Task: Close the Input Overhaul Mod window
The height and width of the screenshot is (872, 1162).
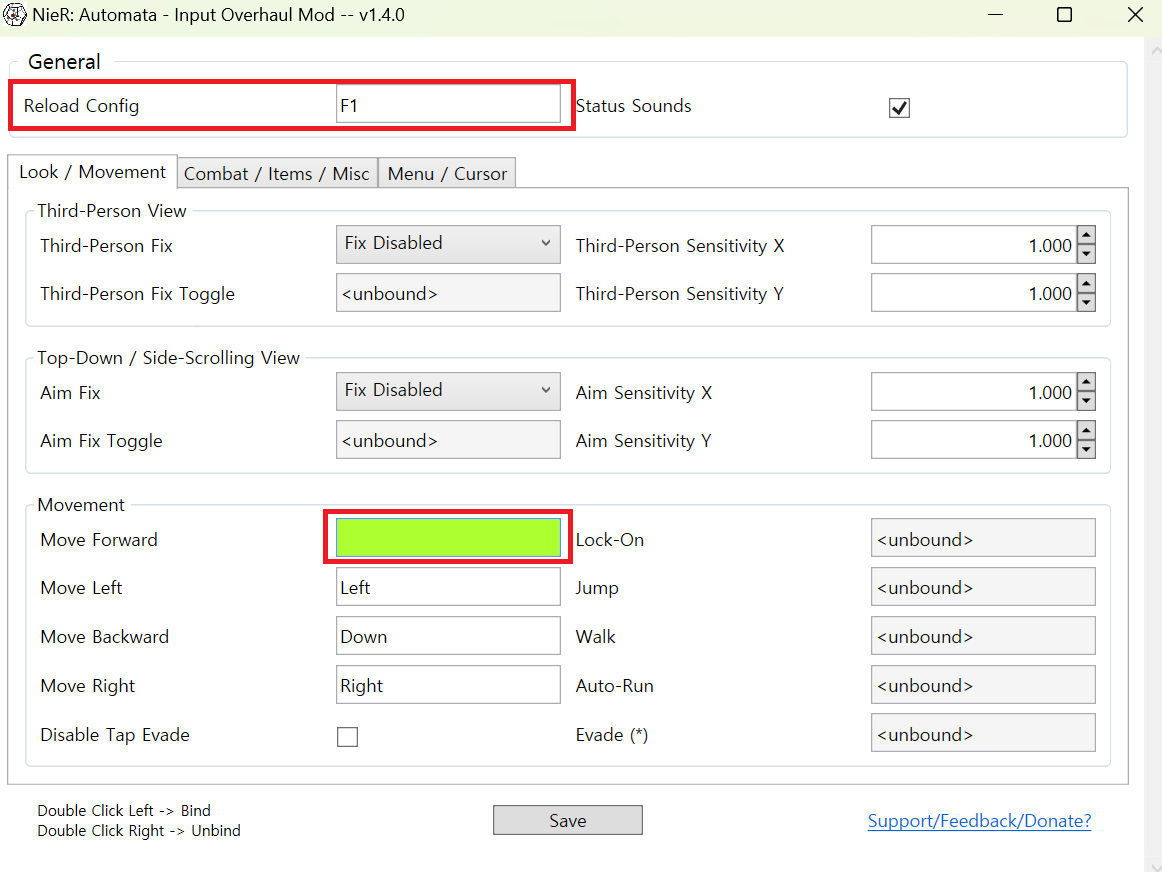Action: pyautogui.click(x=1135, y=15)
